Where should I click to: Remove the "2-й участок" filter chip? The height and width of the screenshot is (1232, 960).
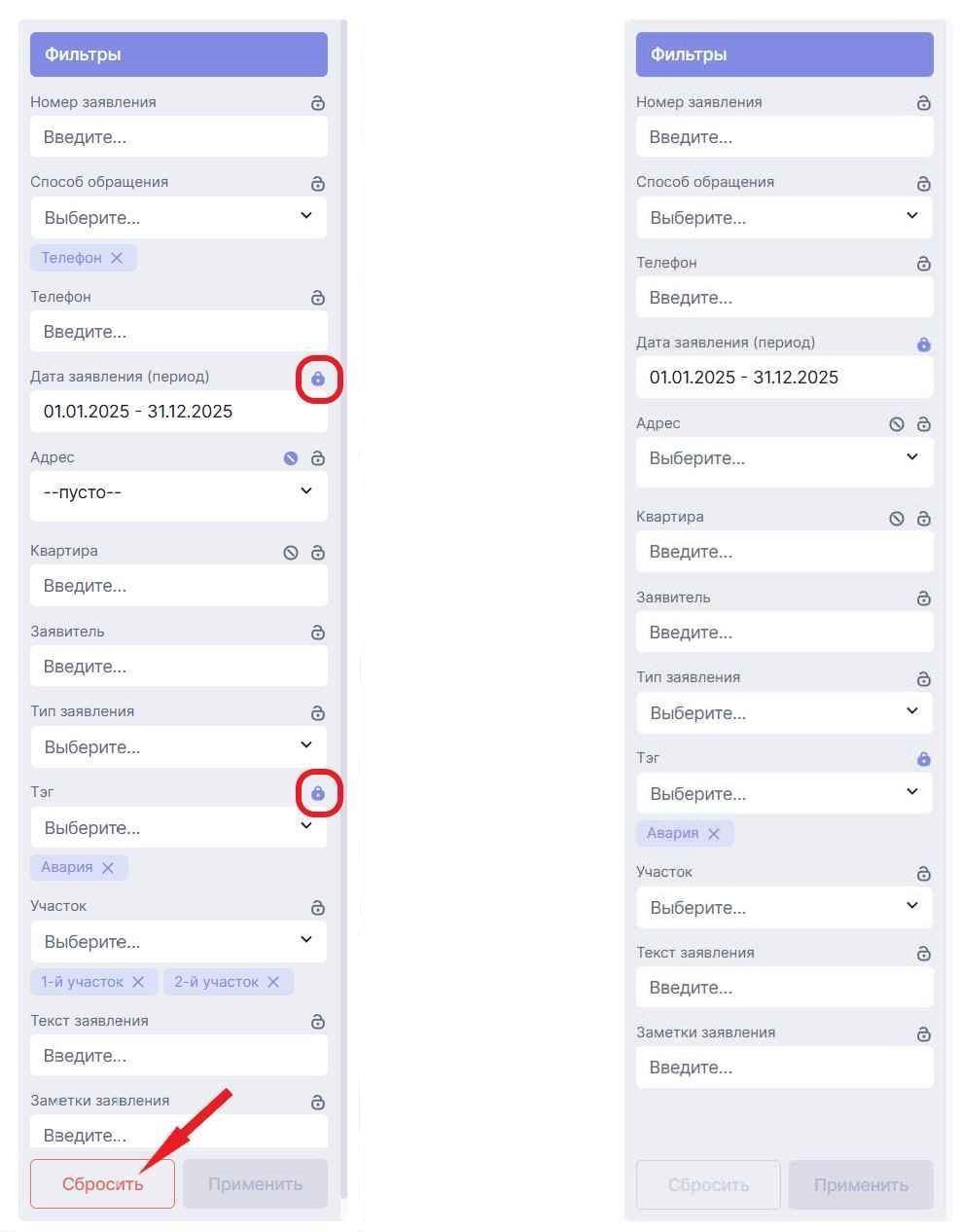coord(273,982)
